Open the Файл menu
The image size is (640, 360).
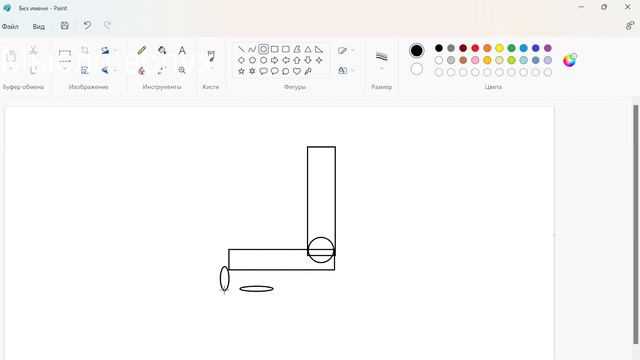(x=10, y=27)
